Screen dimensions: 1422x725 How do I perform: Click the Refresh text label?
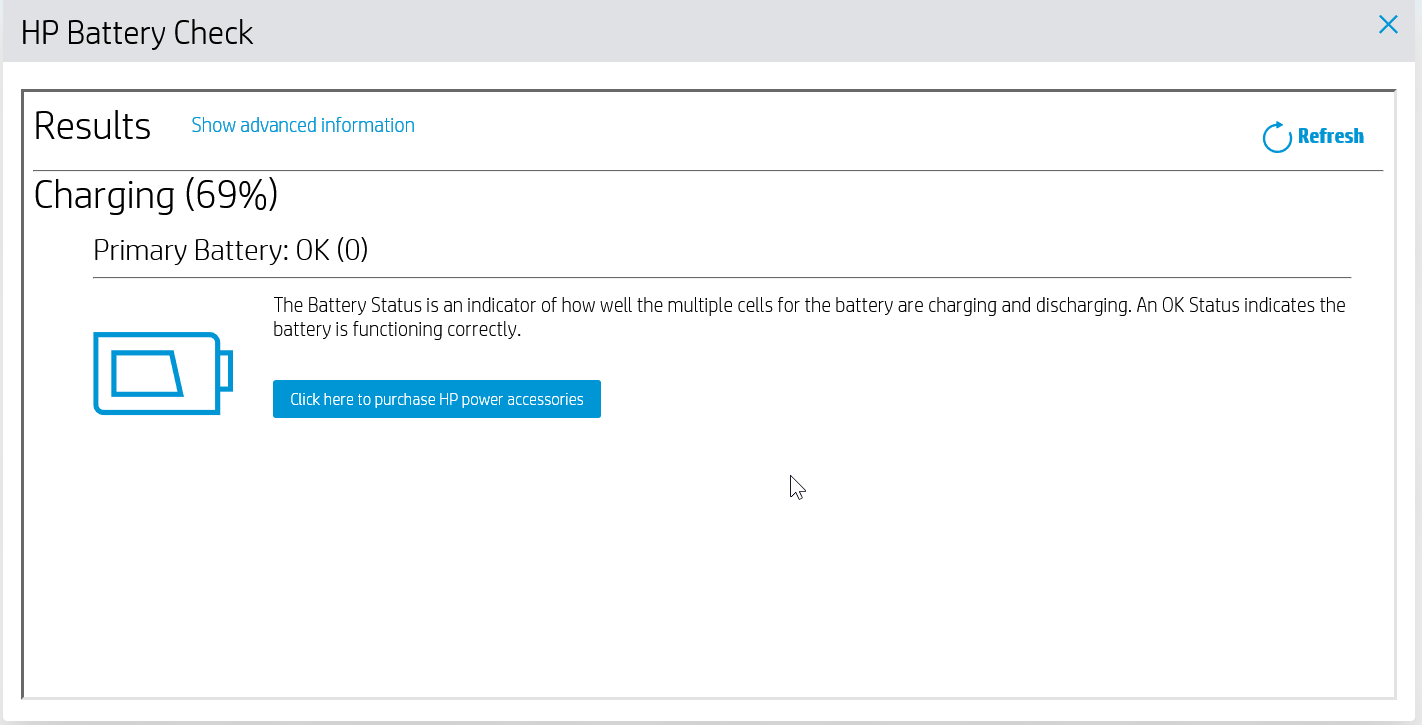pos(1330,137)
